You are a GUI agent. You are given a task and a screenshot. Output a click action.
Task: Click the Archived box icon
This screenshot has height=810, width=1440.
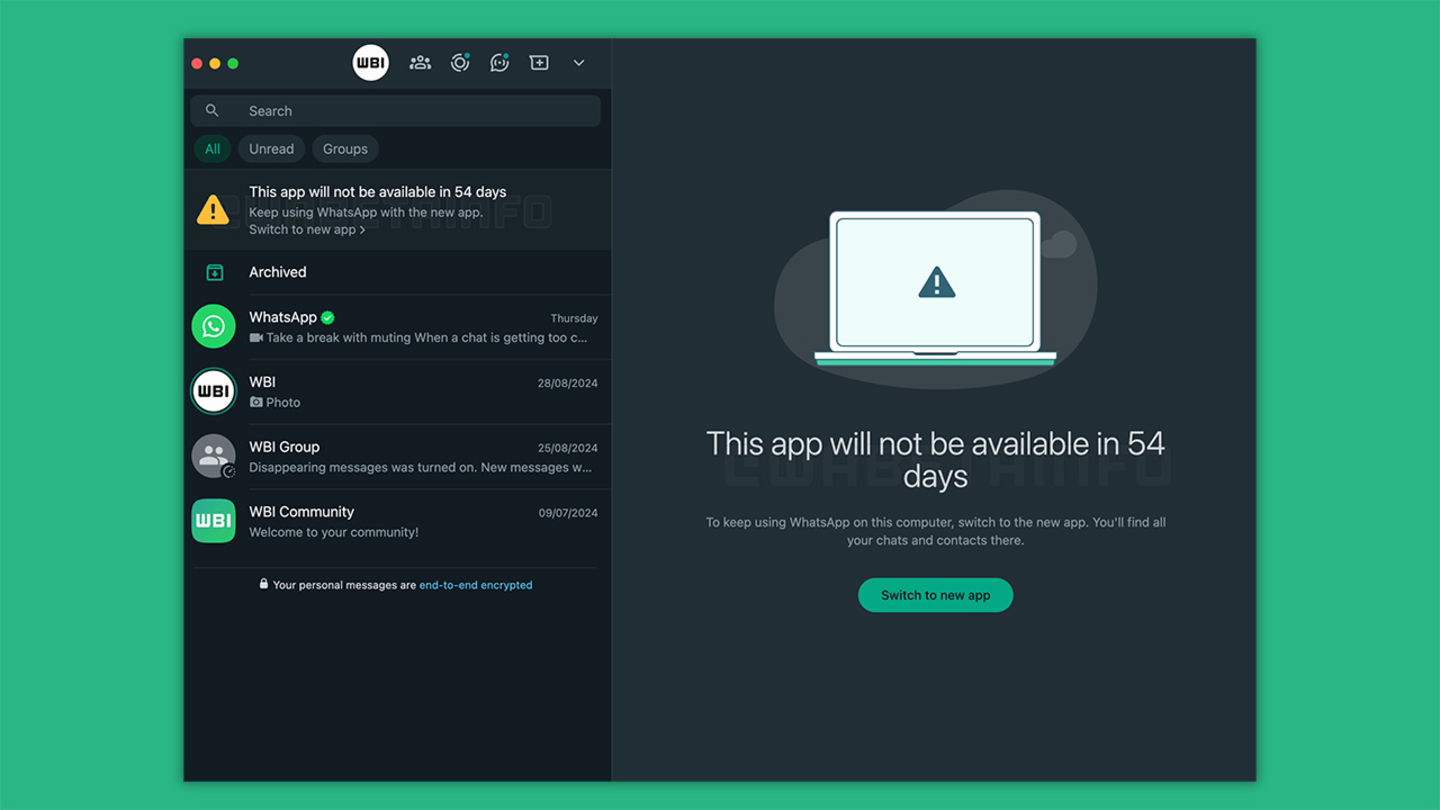pos(214,272)
